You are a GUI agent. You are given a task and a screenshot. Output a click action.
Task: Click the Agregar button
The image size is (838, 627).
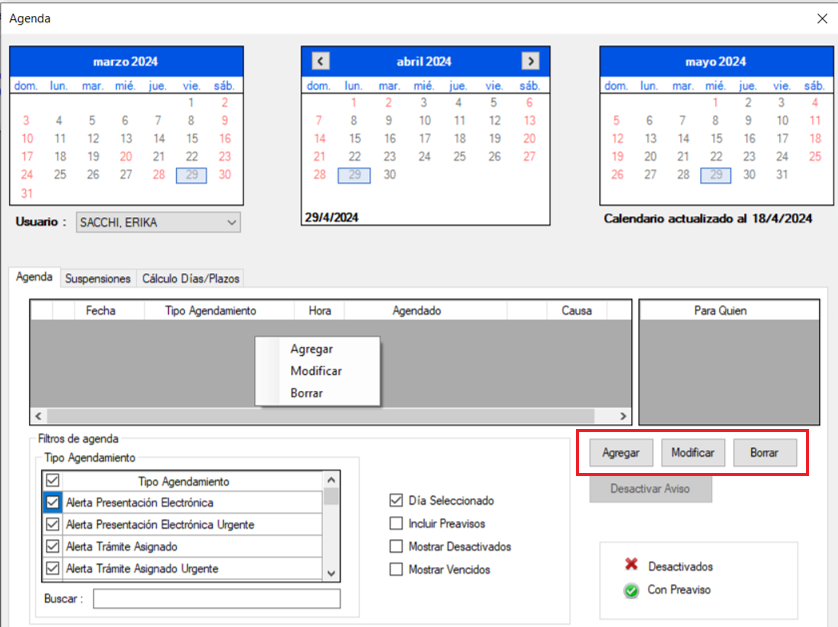coord(620,453)
